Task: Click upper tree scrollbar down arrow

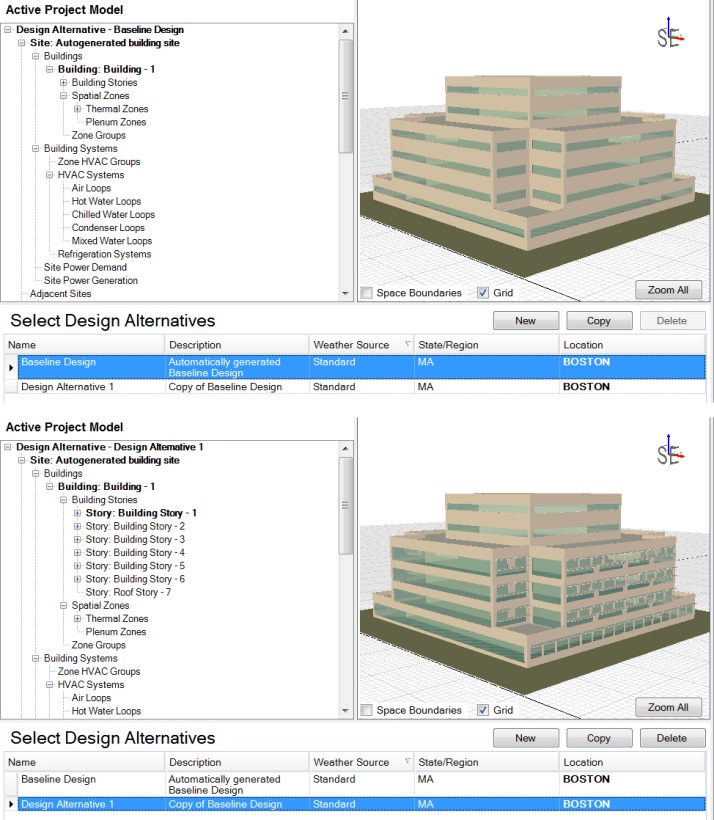Action: [x=345, y=293]
